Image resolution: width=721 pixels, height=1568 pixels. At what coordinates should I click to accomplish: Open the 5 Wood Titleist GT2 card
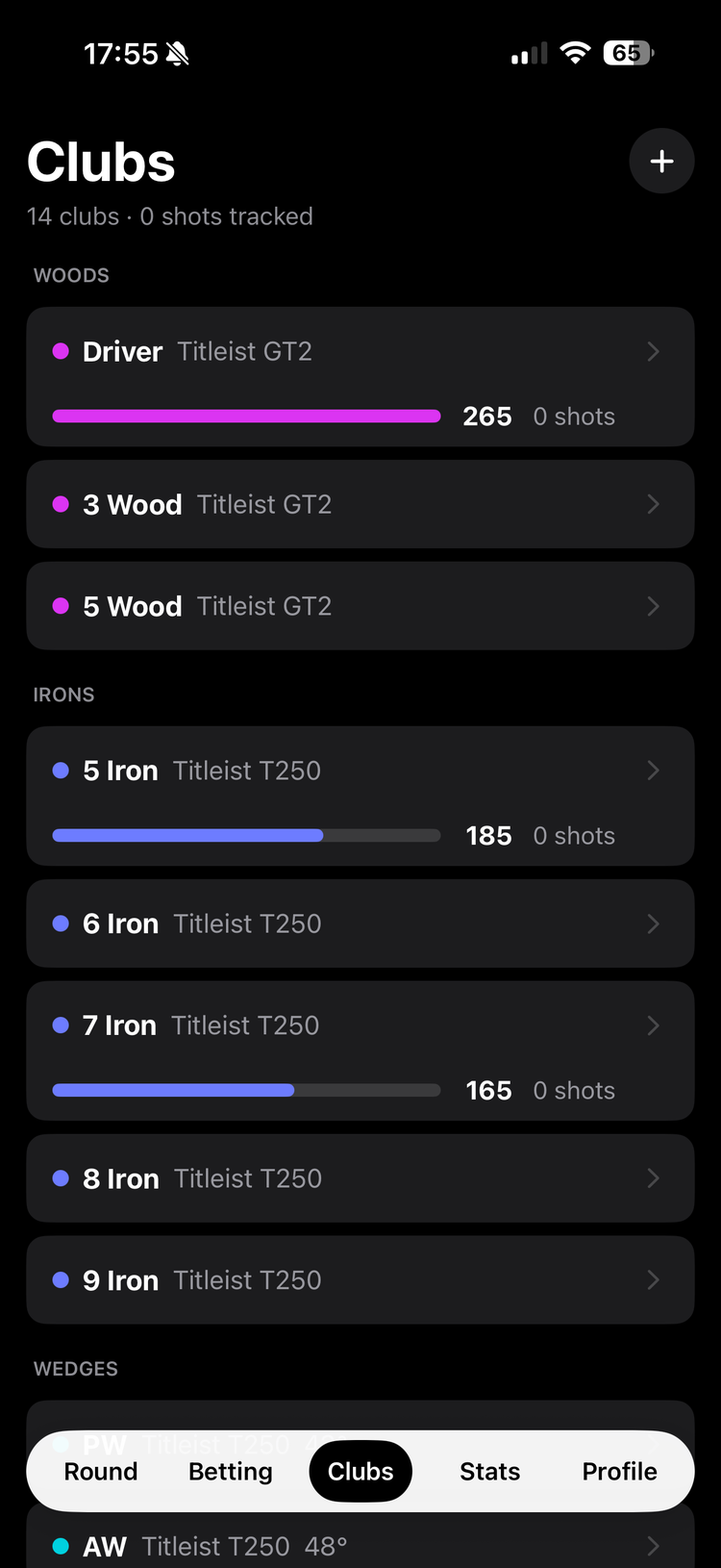point(360,606)
